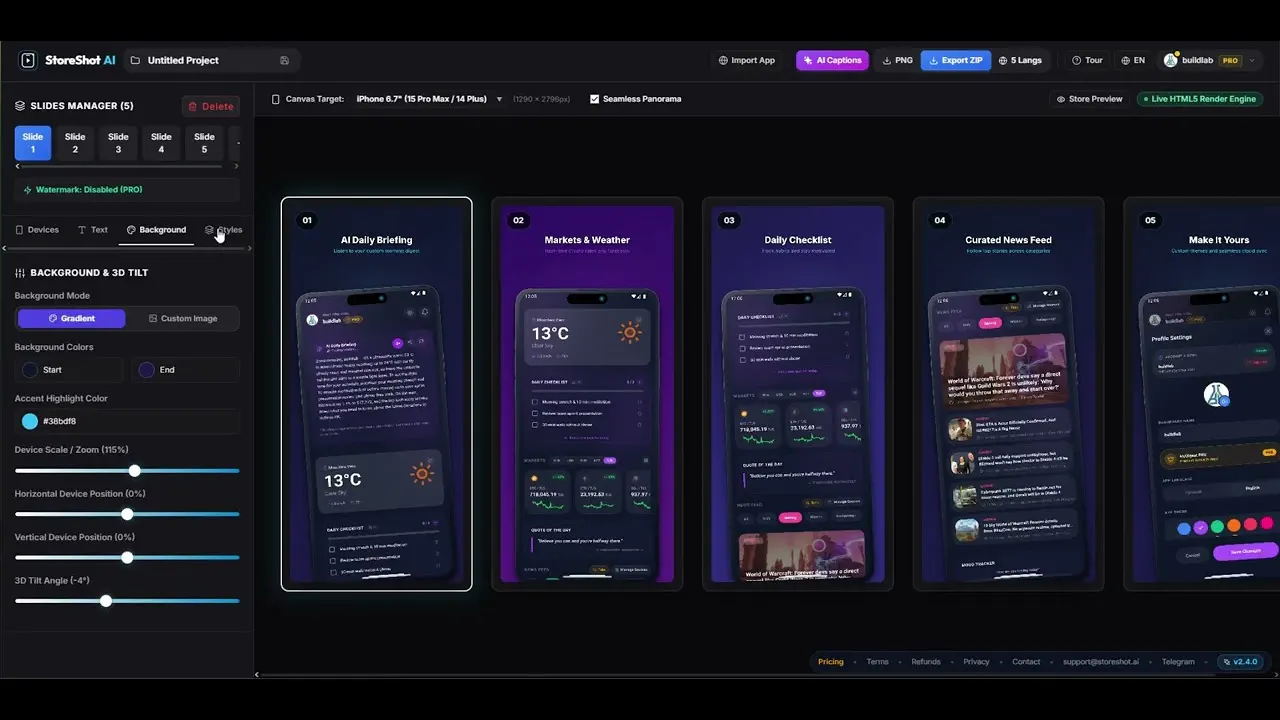
Task: Select Slide 5 in slides manager
Action: (204, 143)
